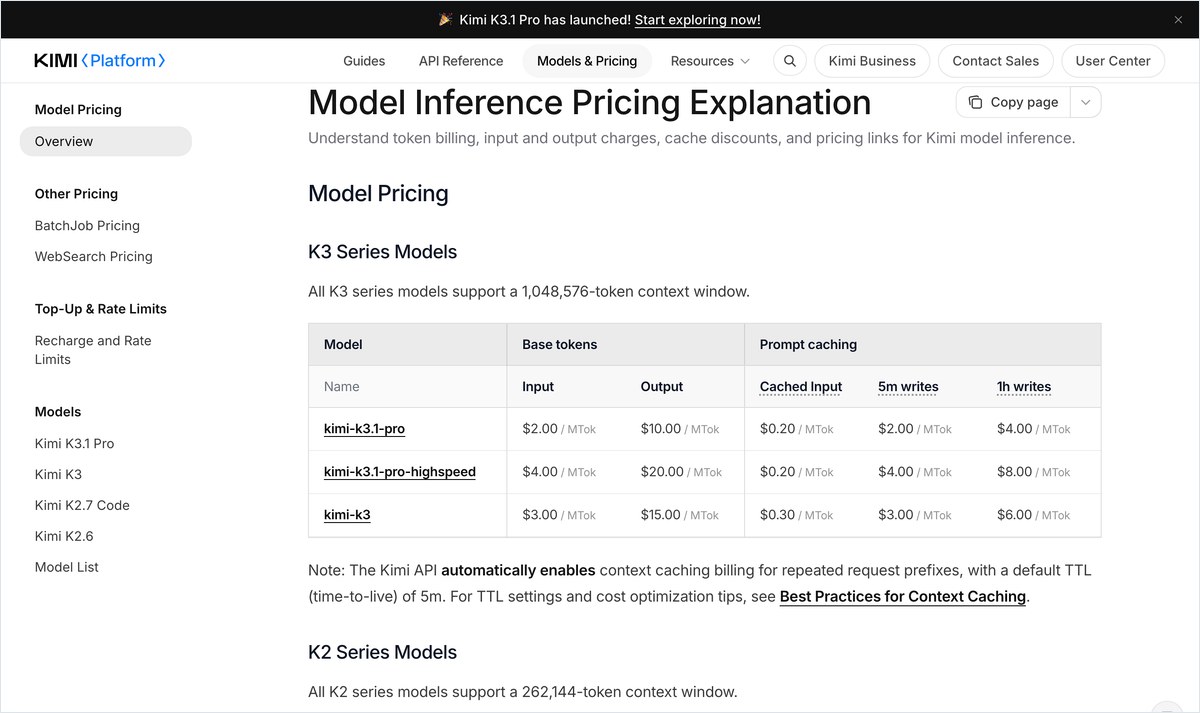Screen dimensions: 1200x713
Task: Open Kimi K2.7 Code sidebar page
Action: (x=82, y=505)
